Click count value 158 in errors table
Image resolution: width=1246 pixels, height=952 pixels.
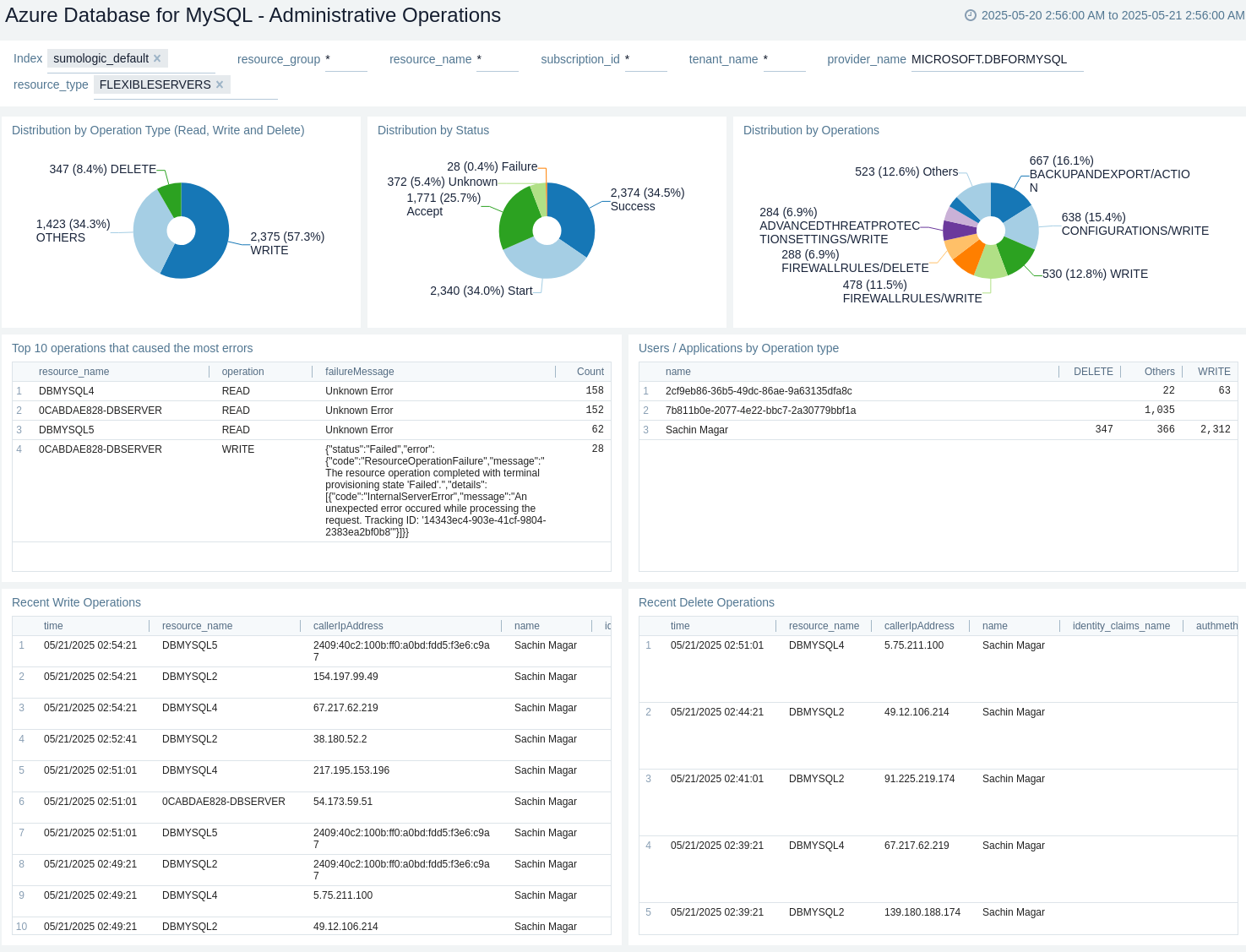tap(595, 391)
